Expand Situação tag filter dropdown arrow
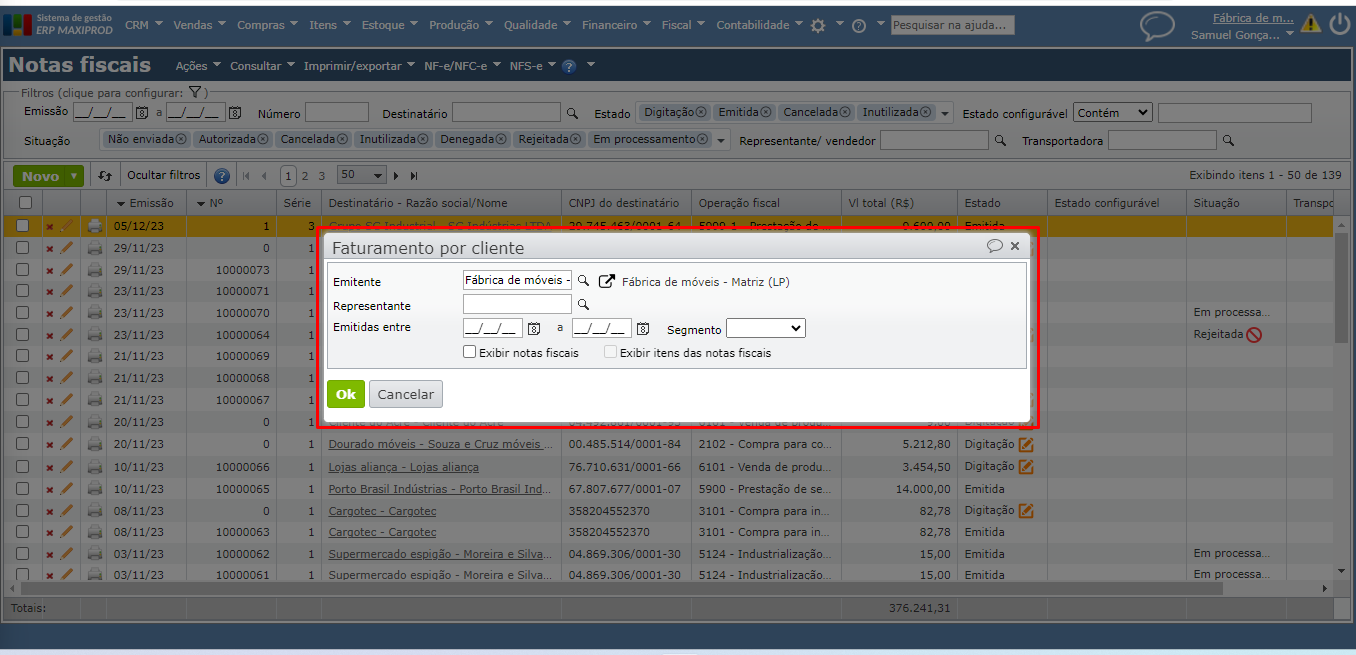The height and width of the screenshot is (655, 1356). [x=722, y=141]
